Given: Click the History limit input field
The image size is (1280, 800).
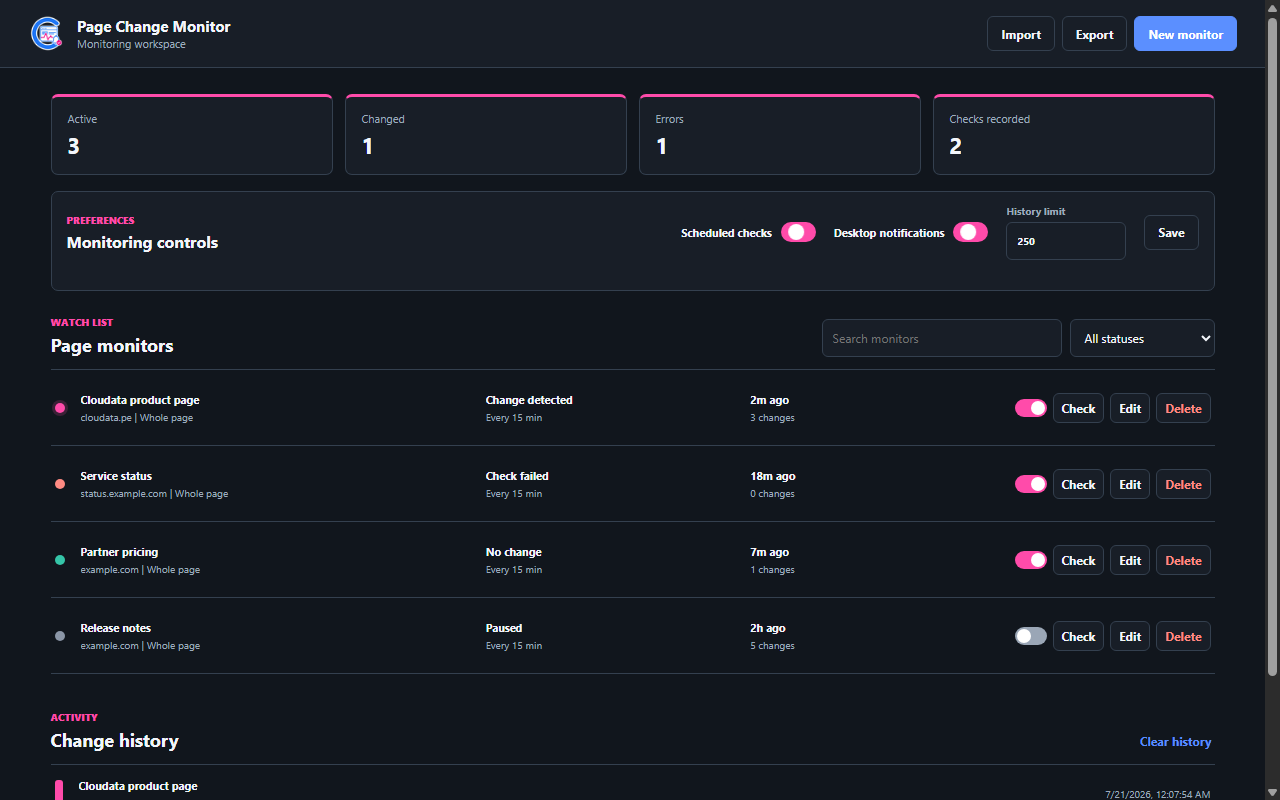Looking at the screenshot, I should click(x=1065, y=241).
